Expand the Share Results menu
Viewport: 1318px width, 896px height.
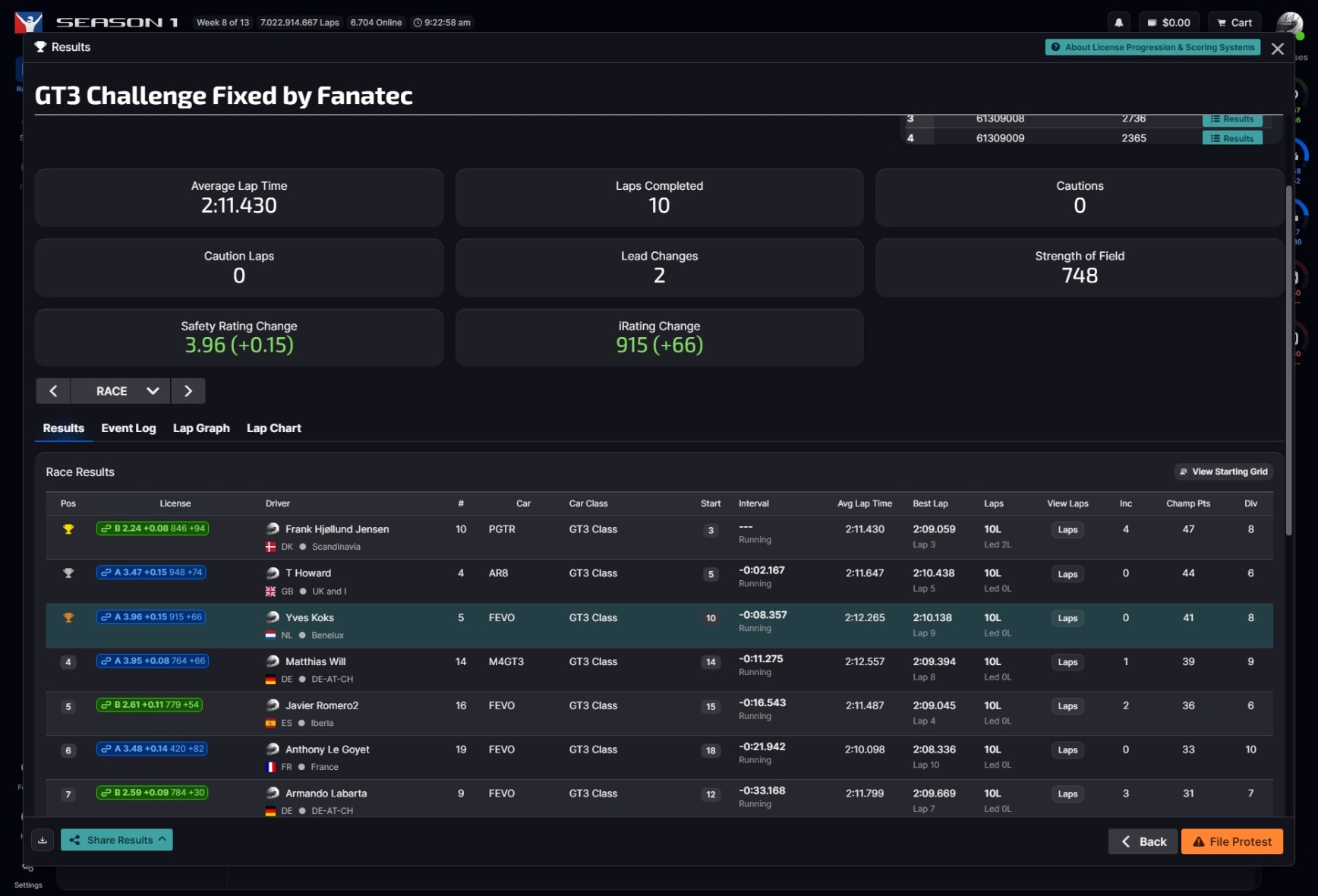point(117,840)
